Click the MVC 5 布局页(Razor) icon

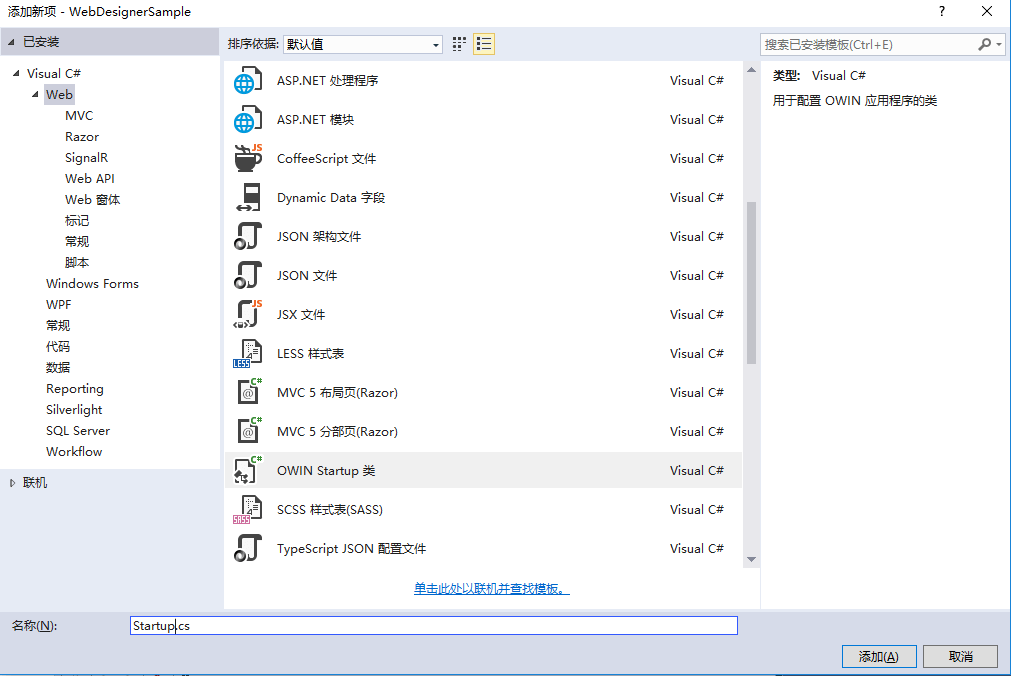click(x=248, y=392)
